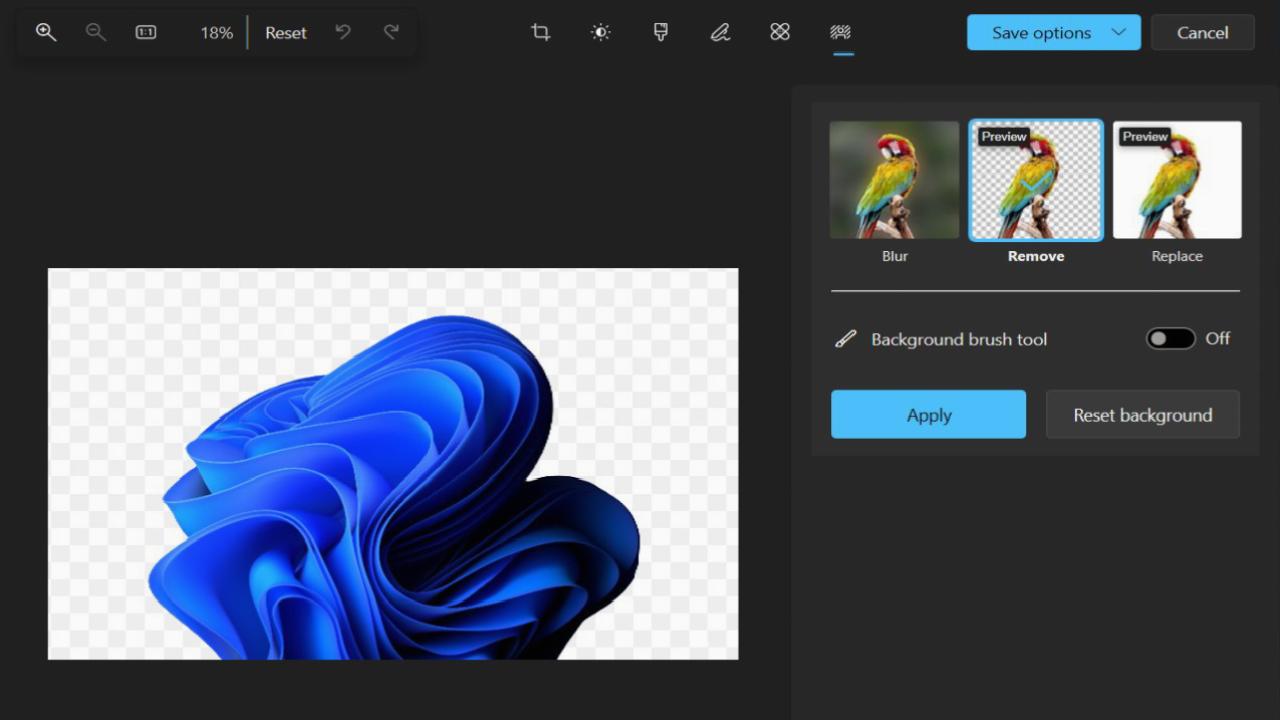This screenshot has width=1280, height=720.
Task: Open the Filter tool
Action: pos(660,32)
